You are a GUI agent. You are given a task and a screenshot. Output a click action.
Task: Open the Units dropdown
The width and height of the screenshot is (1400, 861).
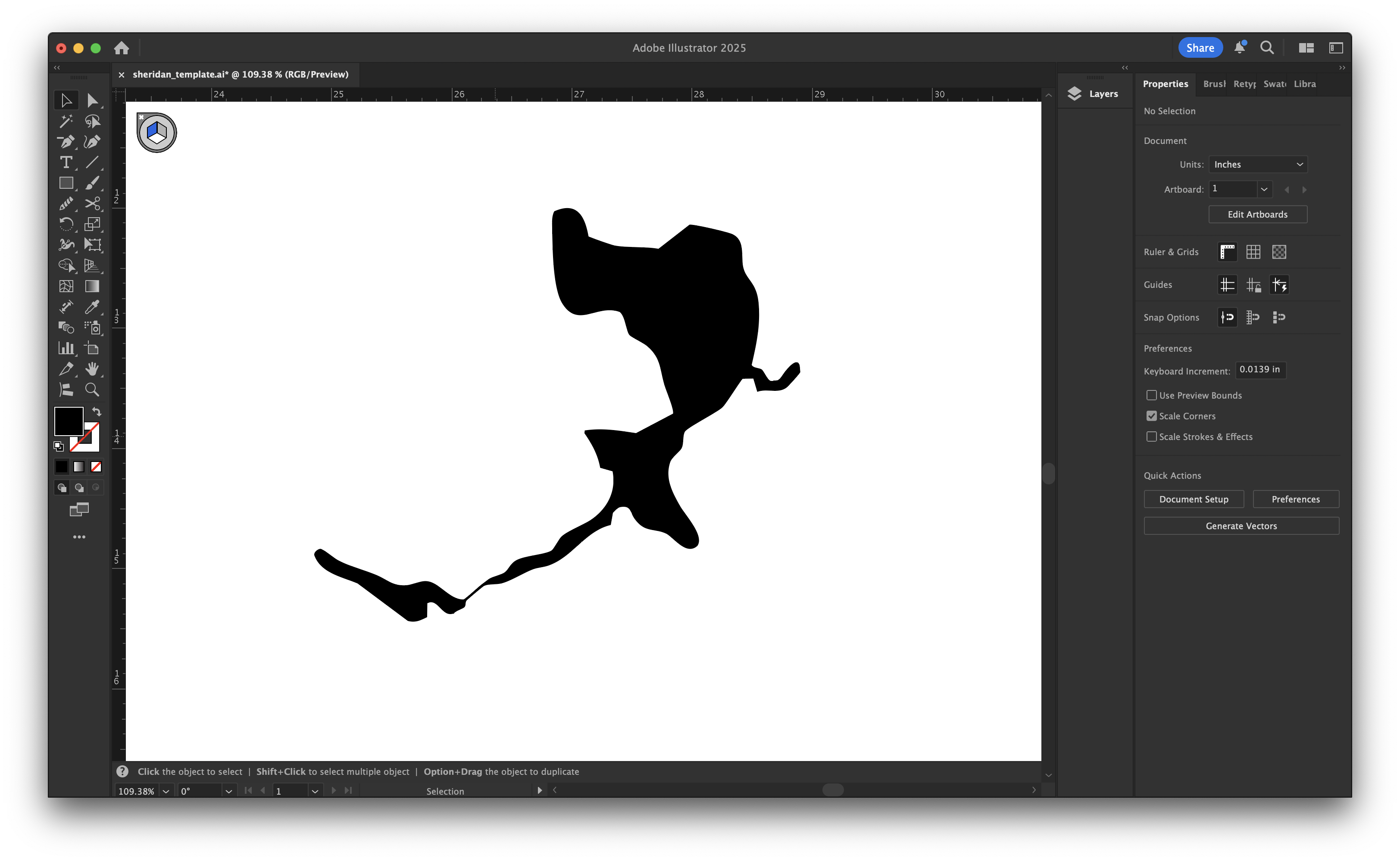1258,164
